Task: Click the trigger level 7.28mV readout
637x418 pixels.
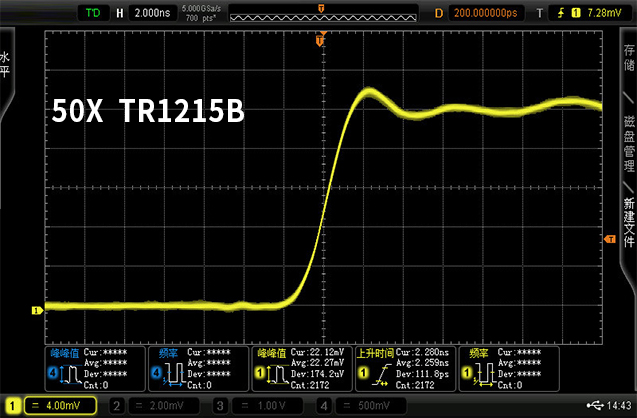Action: (604, 13)
